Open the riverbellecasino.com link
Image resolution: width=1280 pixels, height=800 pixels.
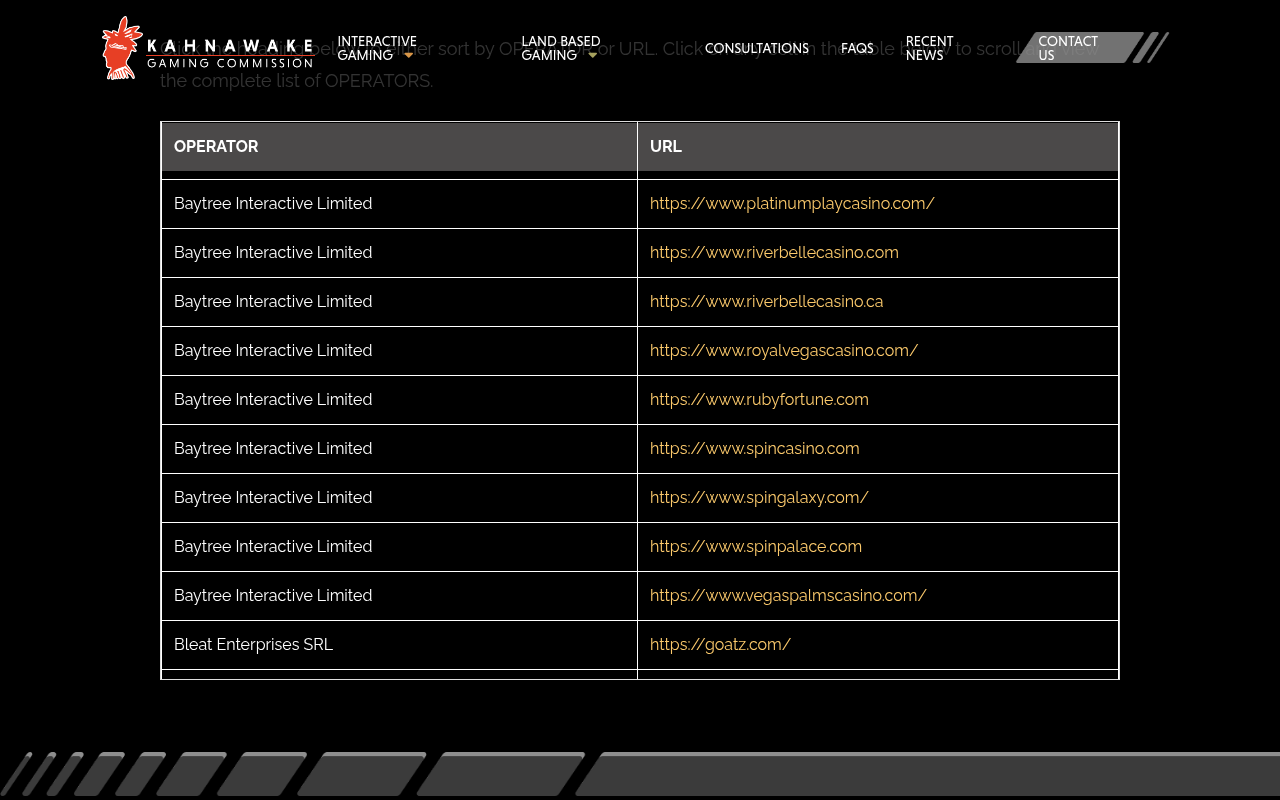(x=774, y=252)
